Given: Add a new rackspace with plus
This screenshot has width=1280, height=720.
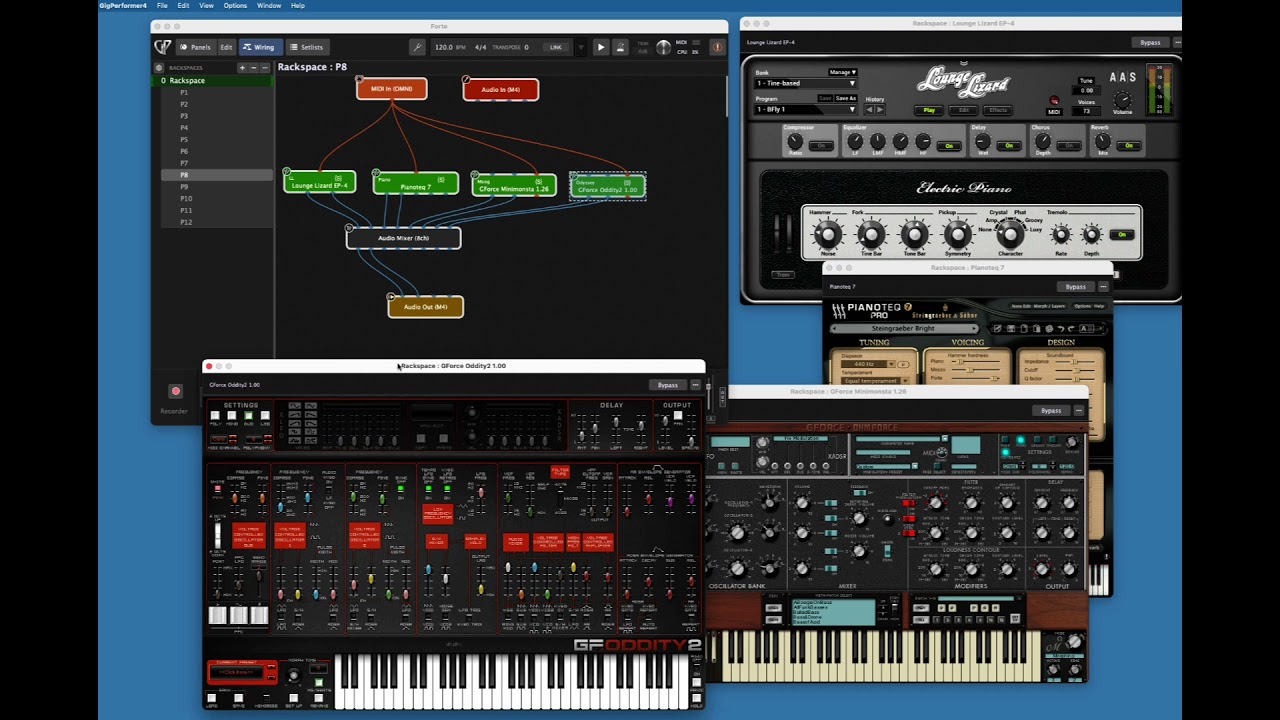Looking at the screenshot, I should click(x=242, y=68).
